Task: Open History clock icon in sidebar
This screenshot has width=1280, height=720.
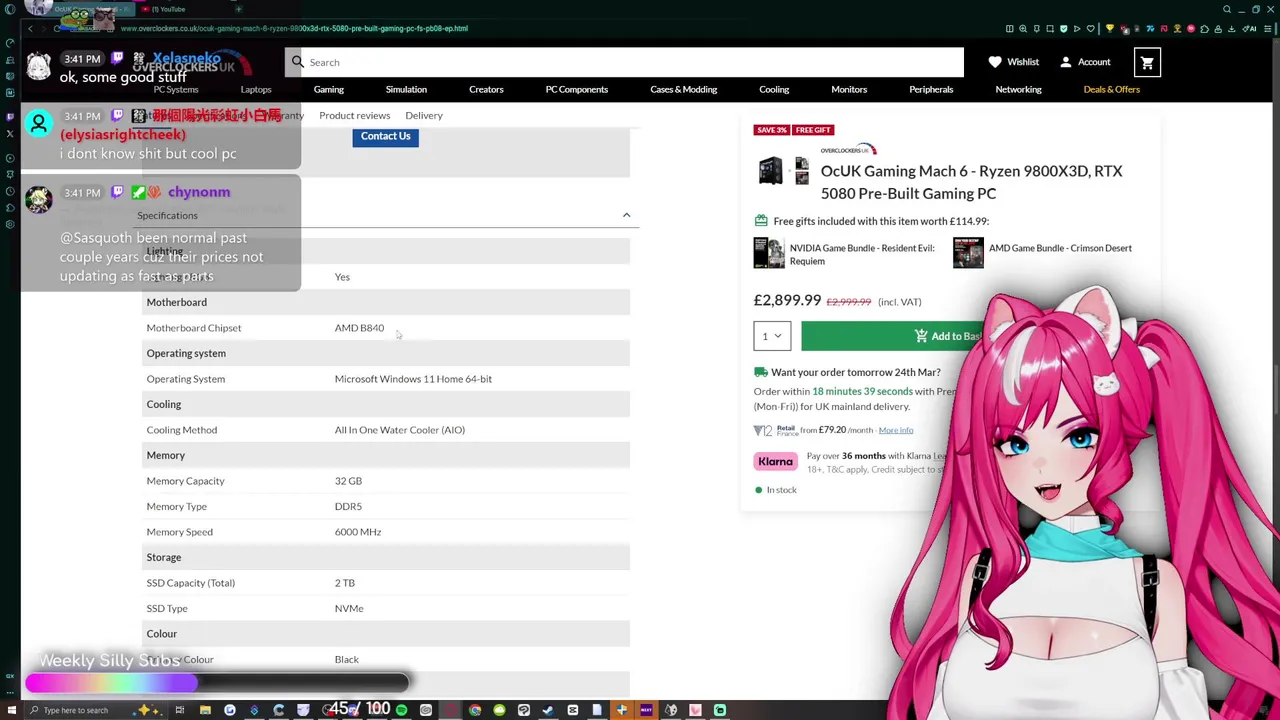Action: pyautogui.click(x=10, y=191)
